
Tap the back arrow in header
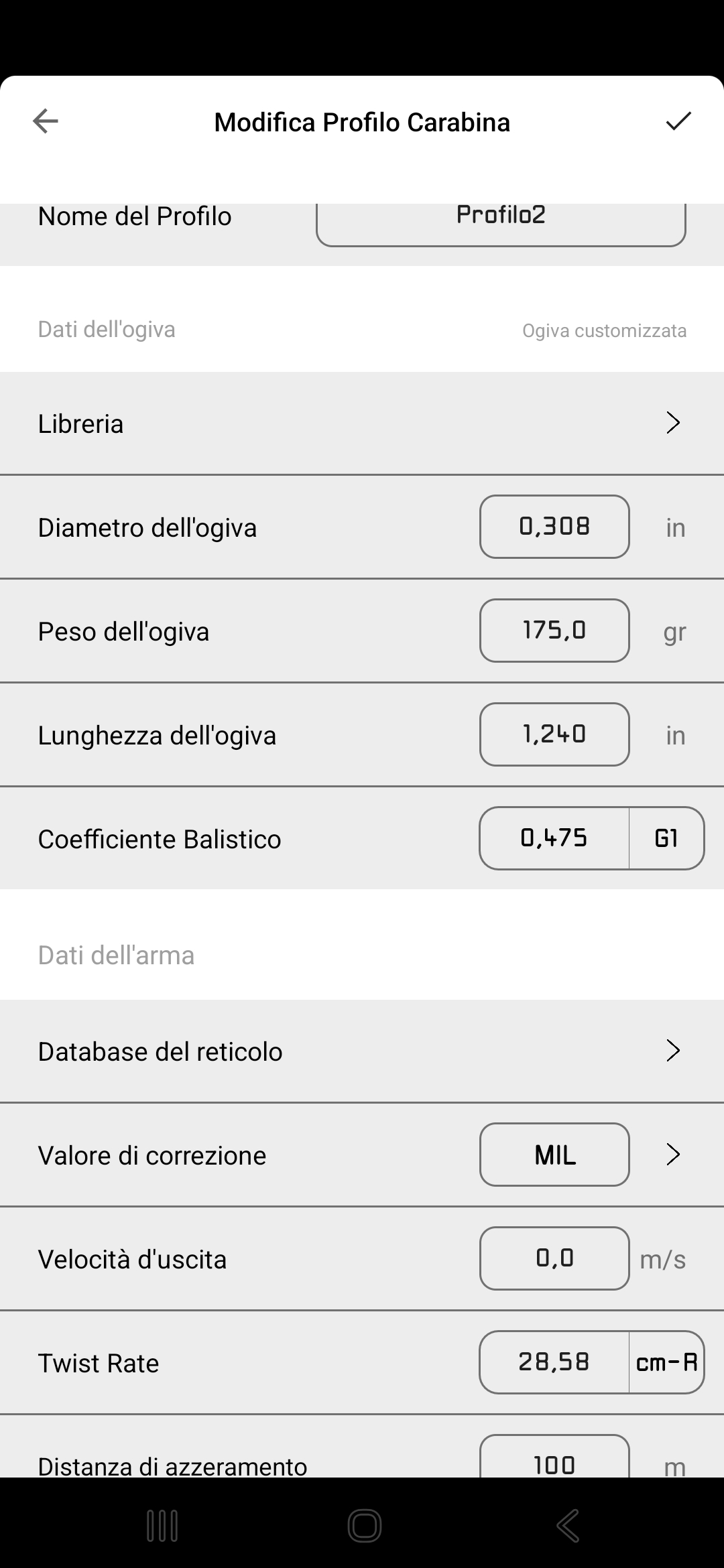[46, 121]
